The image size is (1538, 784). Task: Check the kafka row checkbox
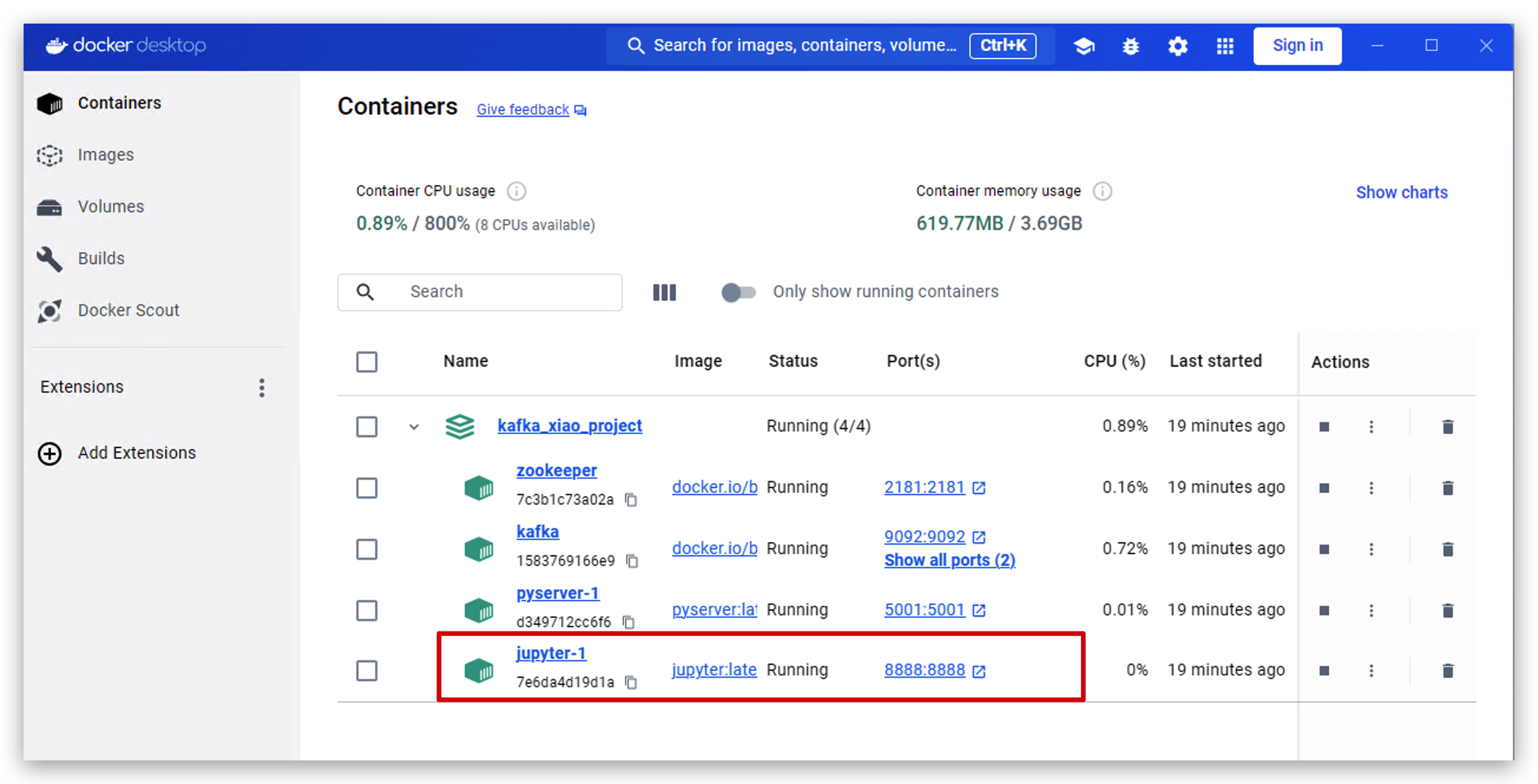367,549
